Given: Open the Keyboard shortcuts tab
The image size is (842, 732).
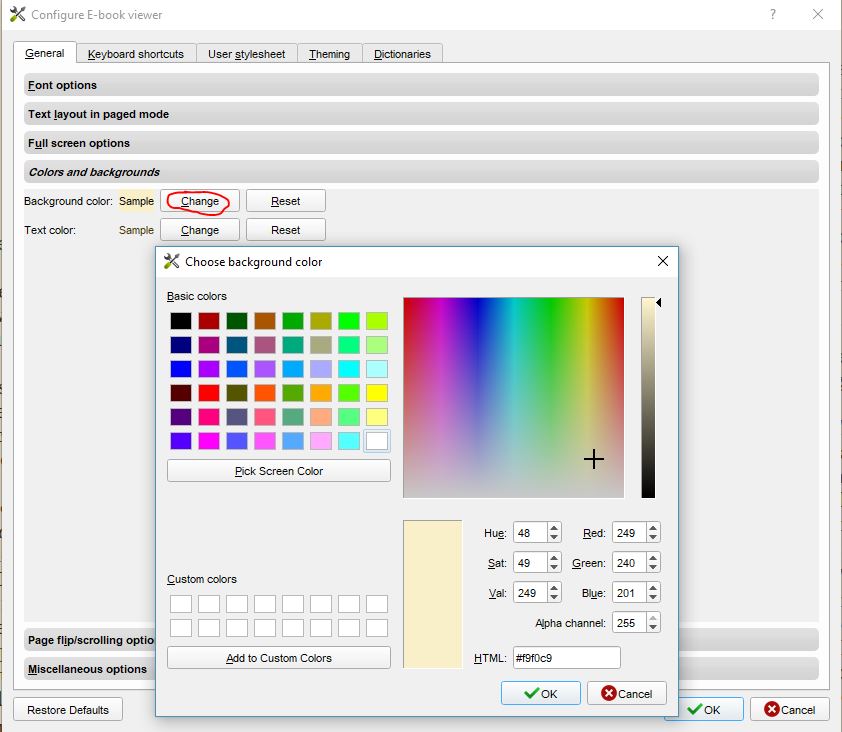Looking at the screenshot, I should click(136, 54).
